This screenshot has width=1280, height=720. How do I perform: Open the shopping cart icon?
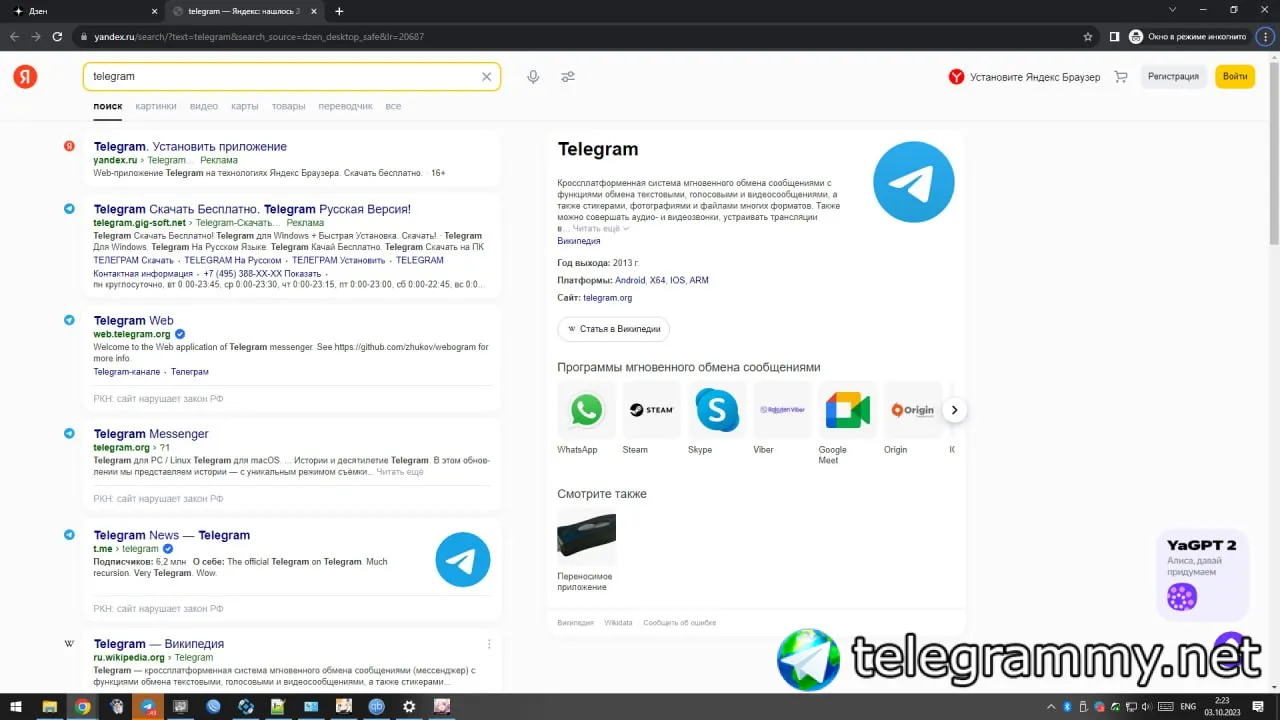click(x=1121, y=77)
